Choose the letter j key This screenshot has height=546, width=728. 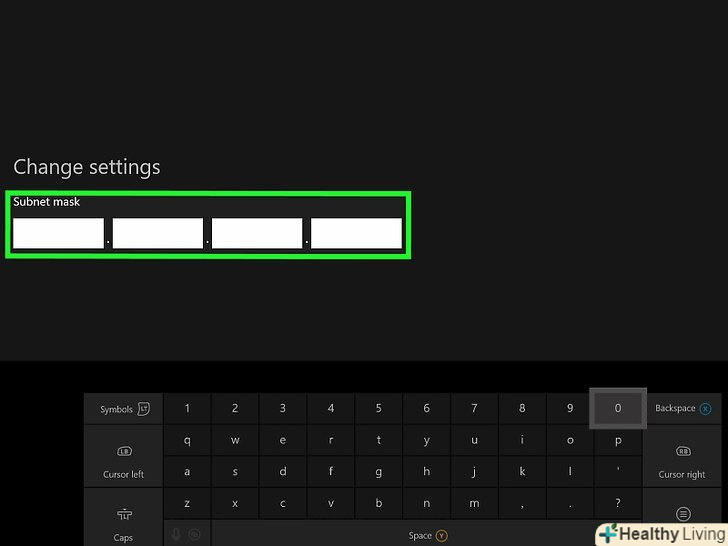pos(474,472)
